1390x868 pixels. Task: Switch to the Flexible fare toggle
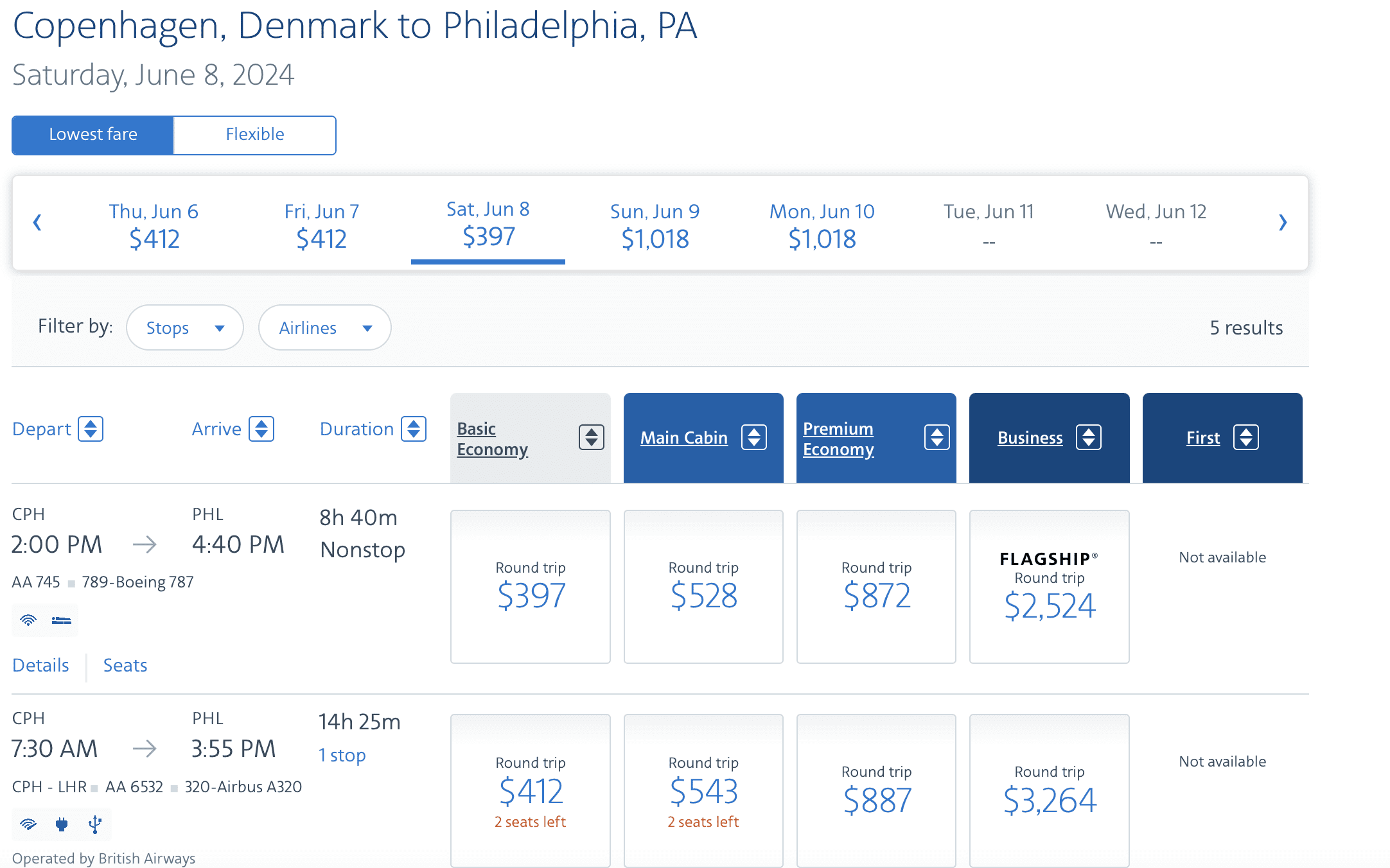(x=254, y=135)
